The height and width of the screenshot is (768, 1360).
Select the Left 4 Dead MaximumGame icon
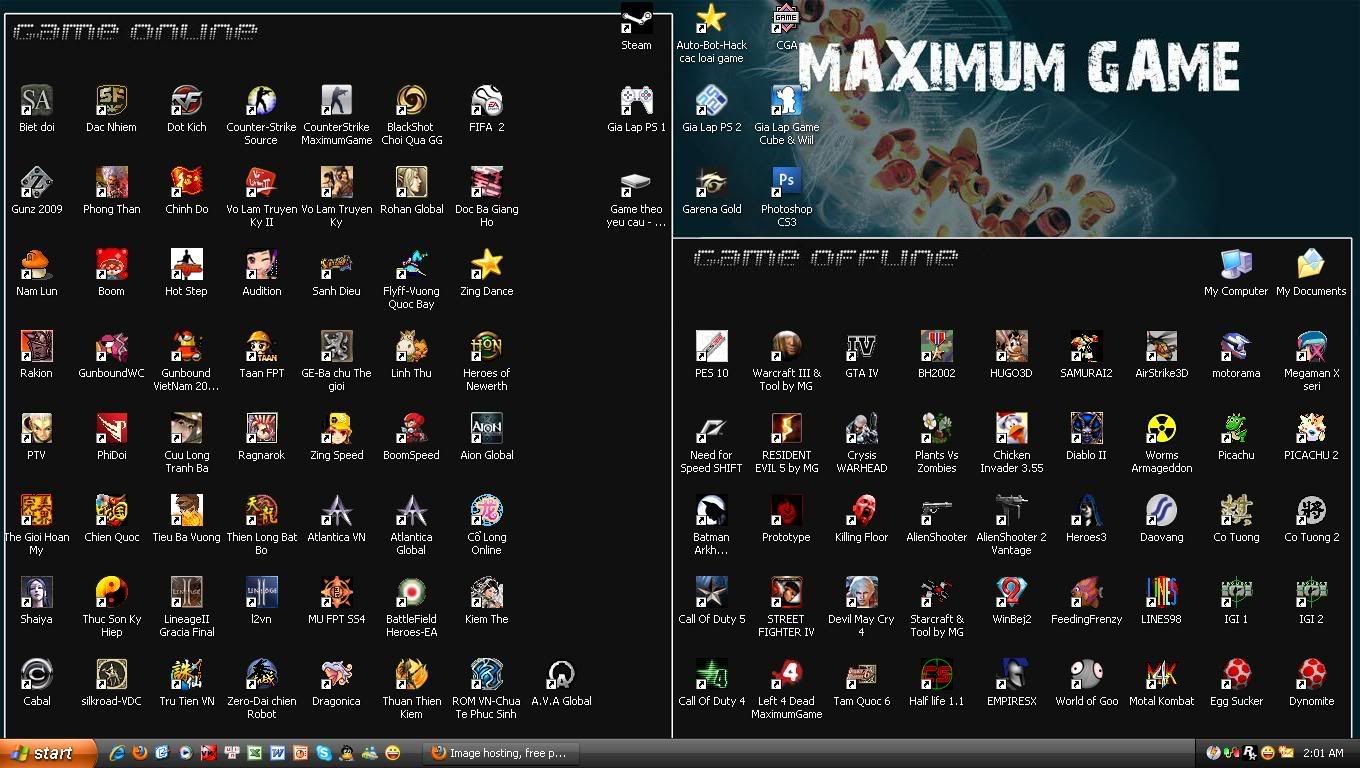[x=786, y=675]
